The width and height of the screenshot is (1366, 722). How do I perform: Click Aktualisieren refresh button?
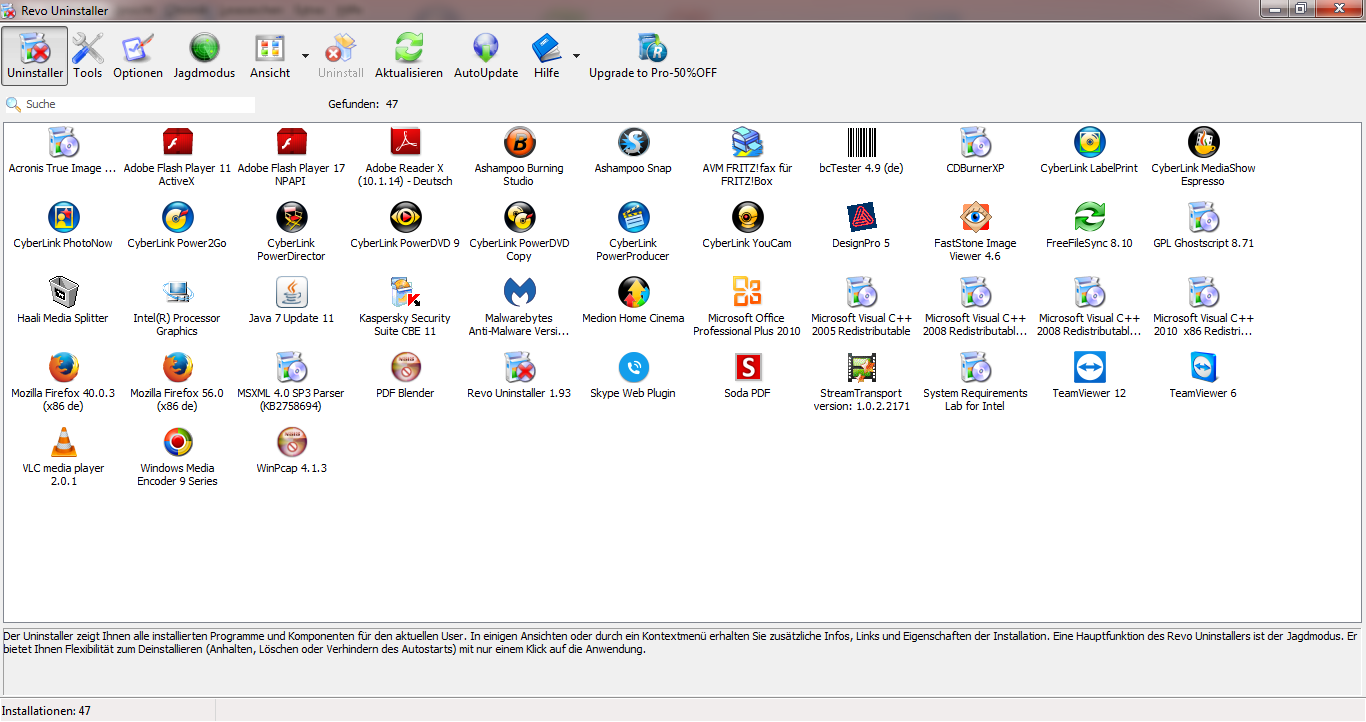click(x=409, y=56)
